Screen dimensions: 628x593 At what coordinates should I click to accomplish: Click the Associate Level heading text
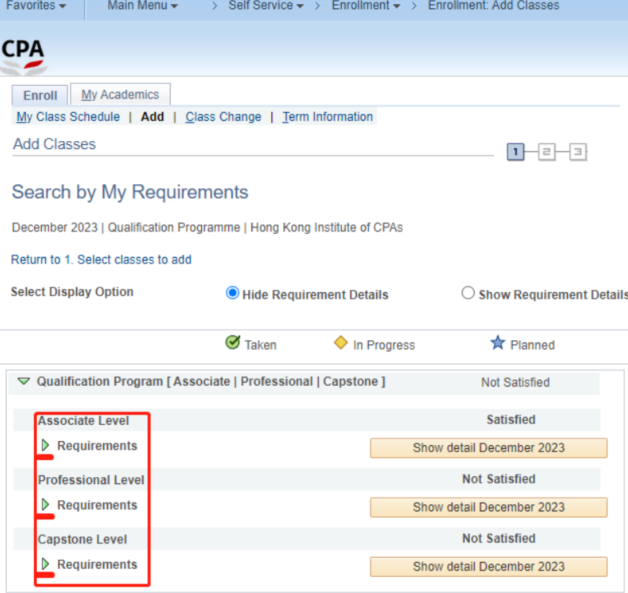[83, 420]
